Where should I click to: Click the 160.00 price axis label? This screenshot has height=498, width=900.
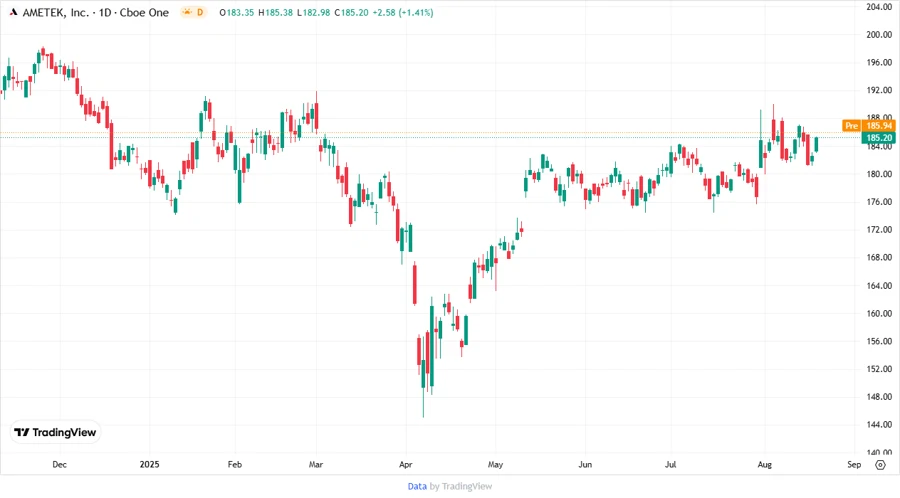click(879, 313)
